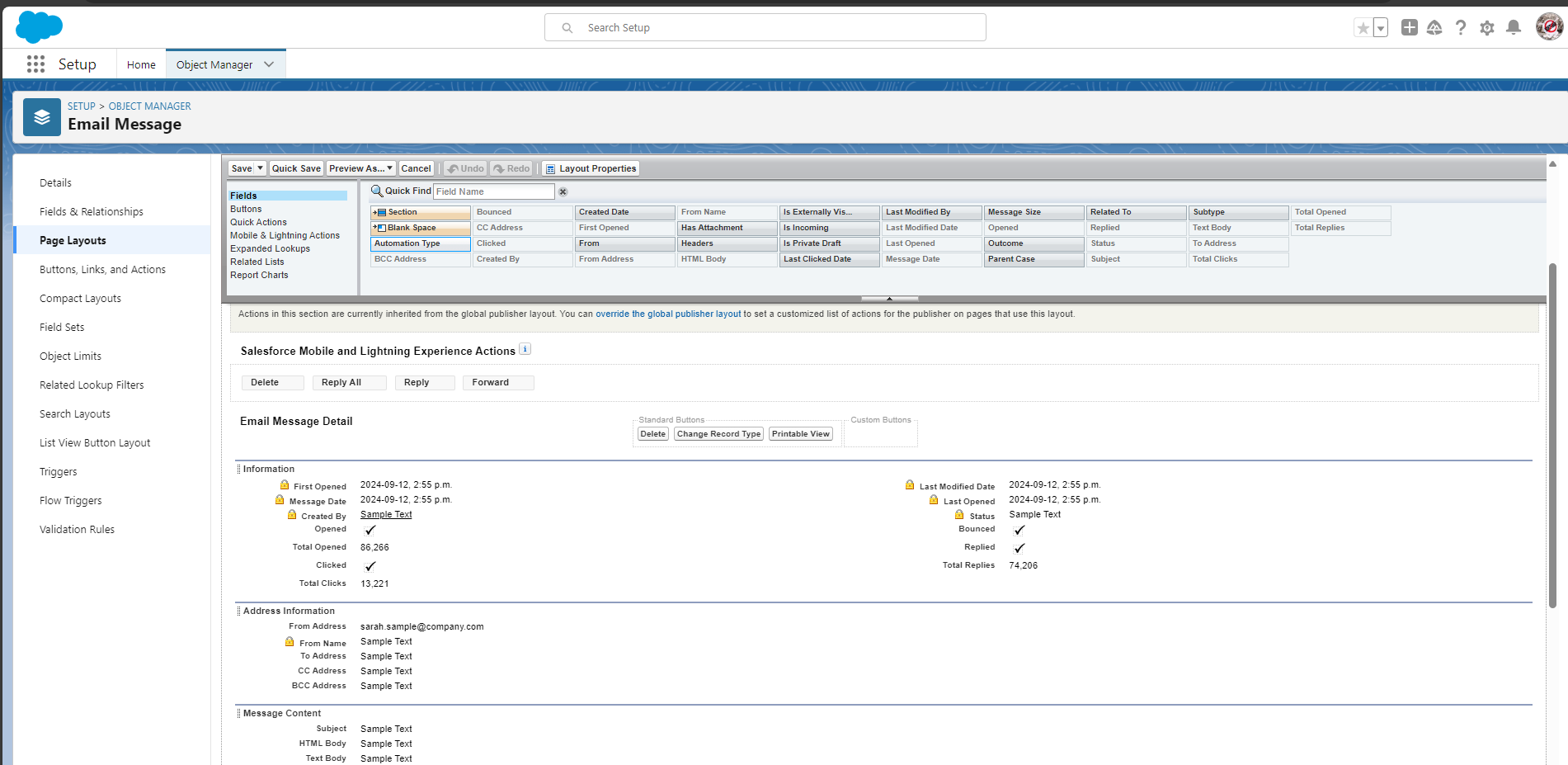Open the Validation Rules sidebar item
This screenshot has width=1568, height=765.
(77, 529)
